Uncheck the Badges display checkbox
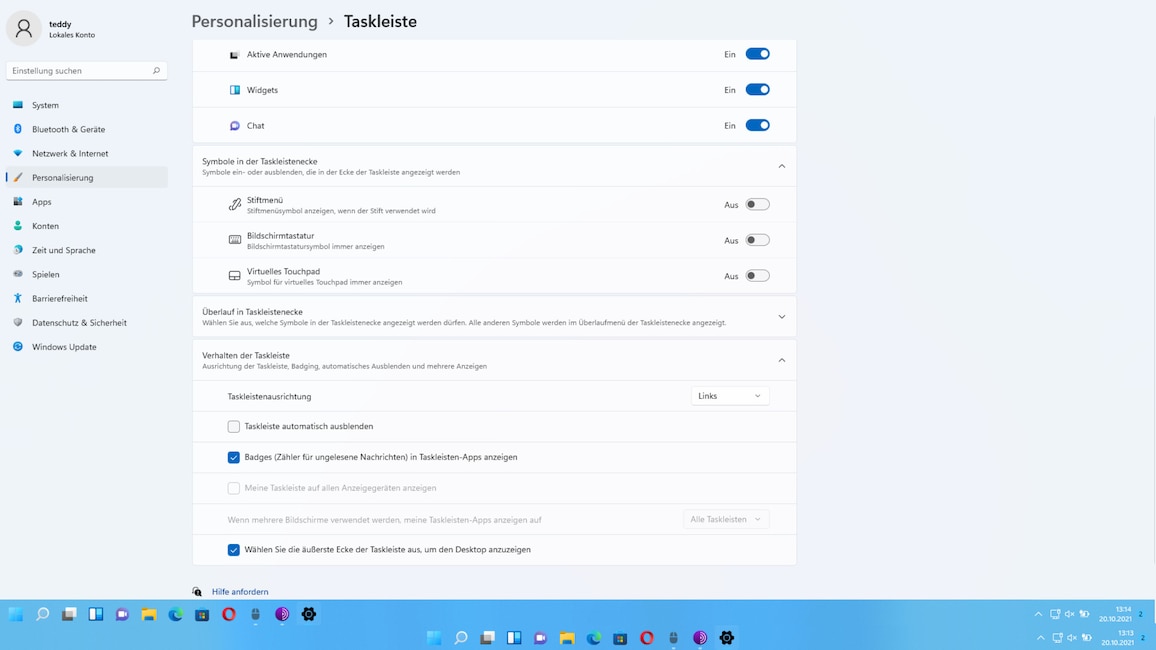 click(x=233, y=457)
